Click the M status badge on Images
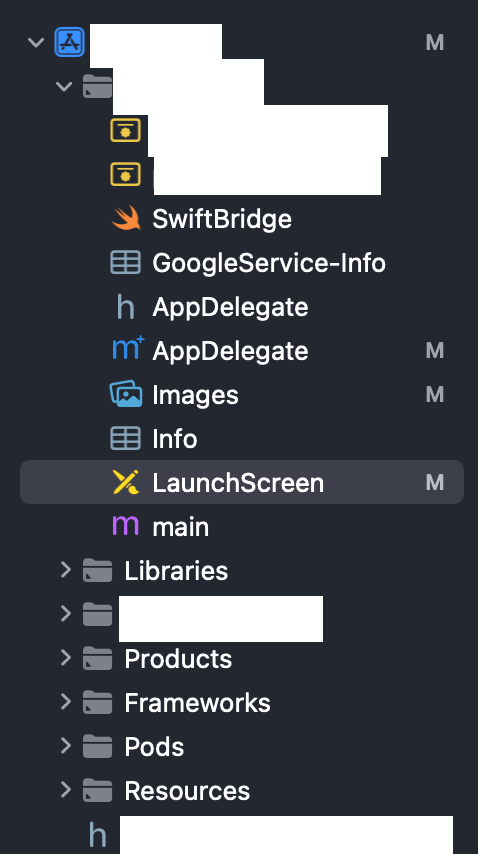This screenshot has width=478, height=854. [434, 394]
